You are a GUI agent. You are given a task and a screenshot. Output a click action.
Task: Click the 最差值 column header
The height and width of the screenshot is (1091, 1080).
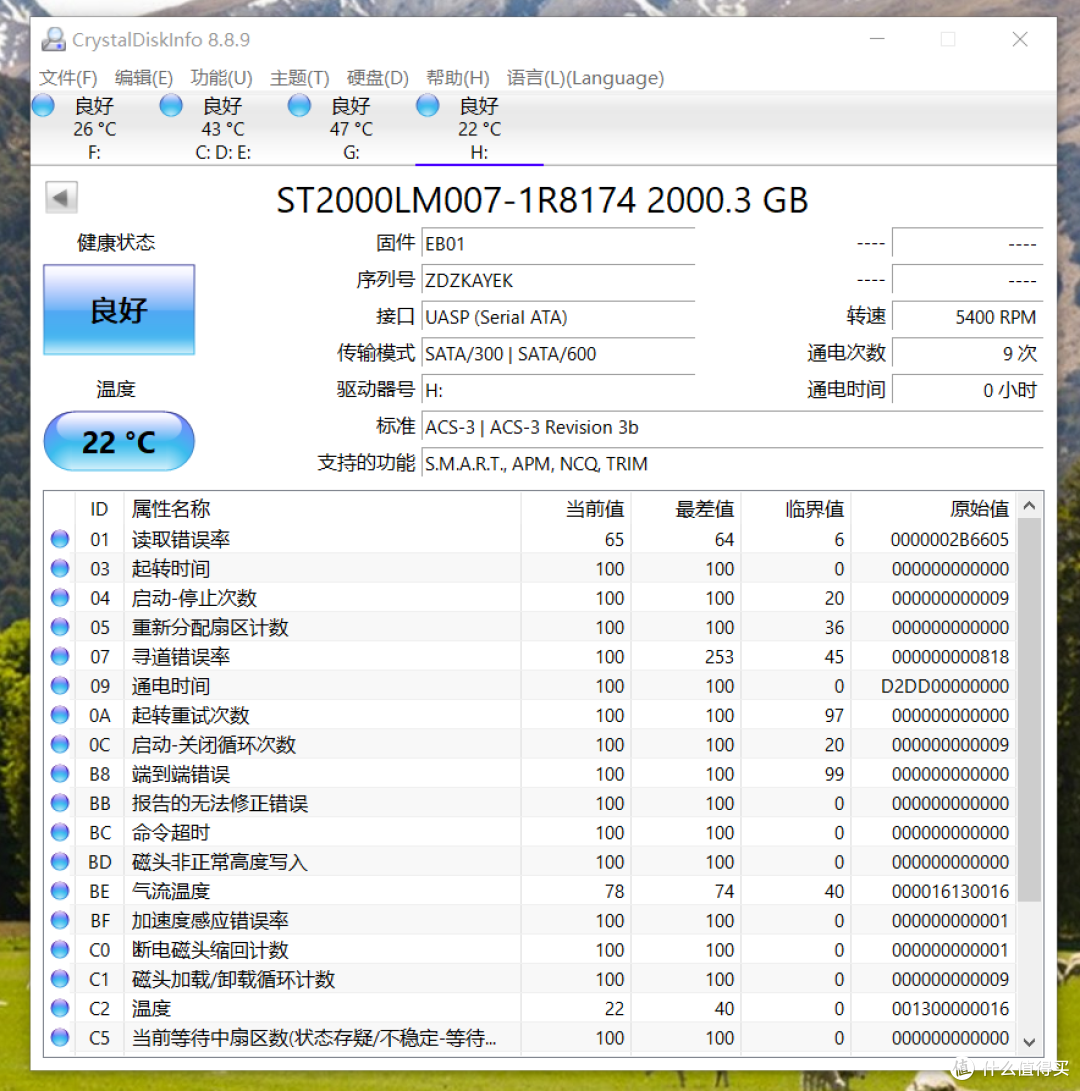pyautogui.click(x=686, y=509)
